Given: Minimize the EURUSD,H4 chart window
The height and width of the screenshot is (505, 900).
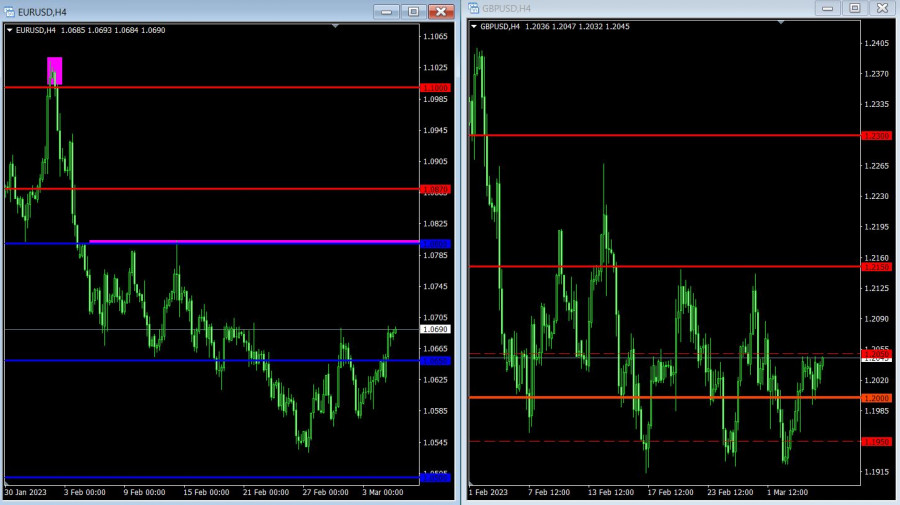Looking at the screenshot, I should pos(386,11).
